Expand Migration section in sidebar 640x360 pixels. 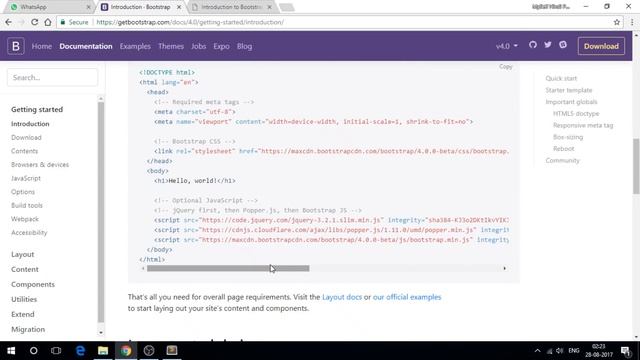[28, 329]
